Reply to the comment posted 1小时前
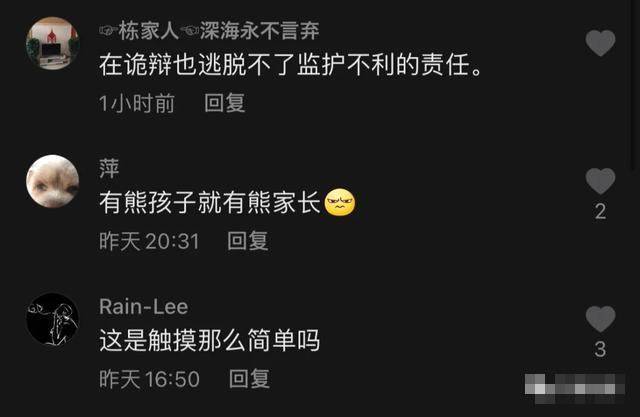Image resolution: width=640 pixels, height=417 pixels. click(224, 103)
